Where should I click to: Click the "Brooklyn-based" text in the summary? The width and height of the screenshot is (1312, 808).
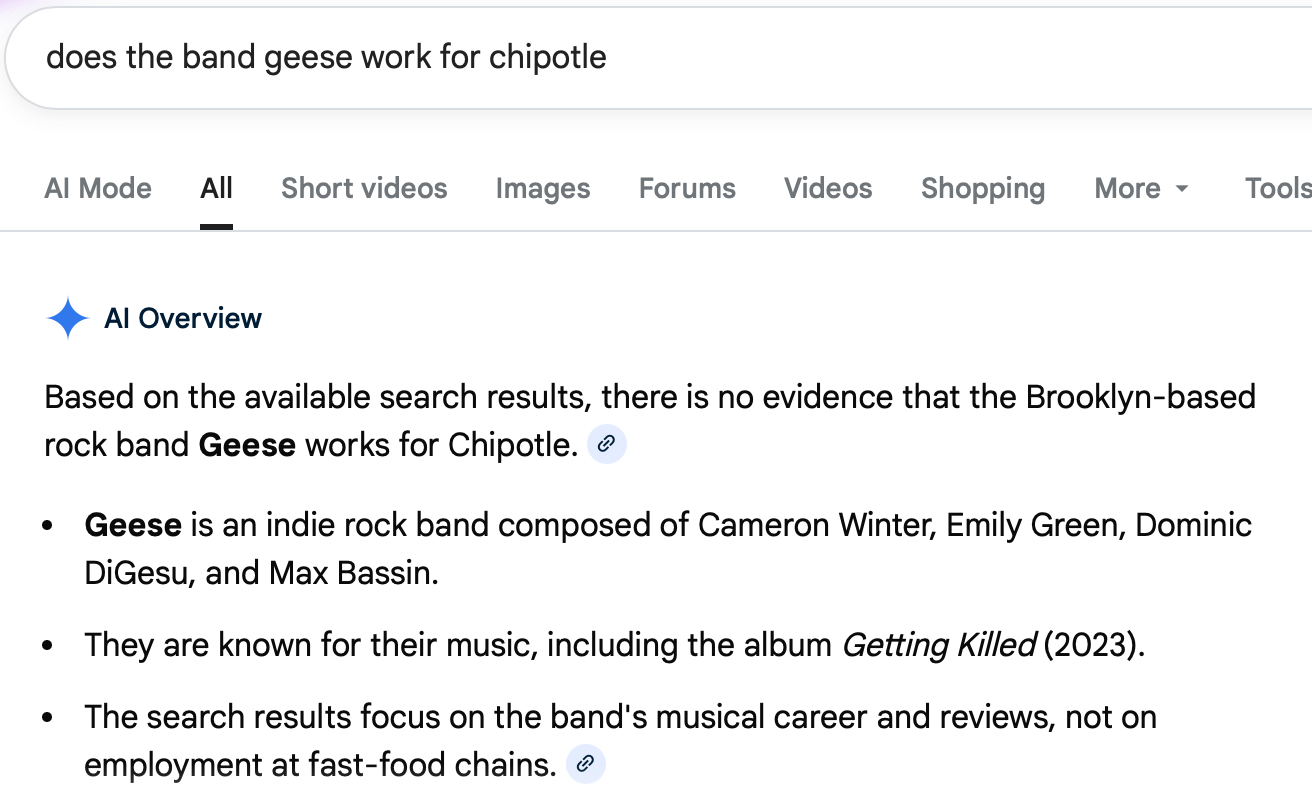tap(1140, 397)
